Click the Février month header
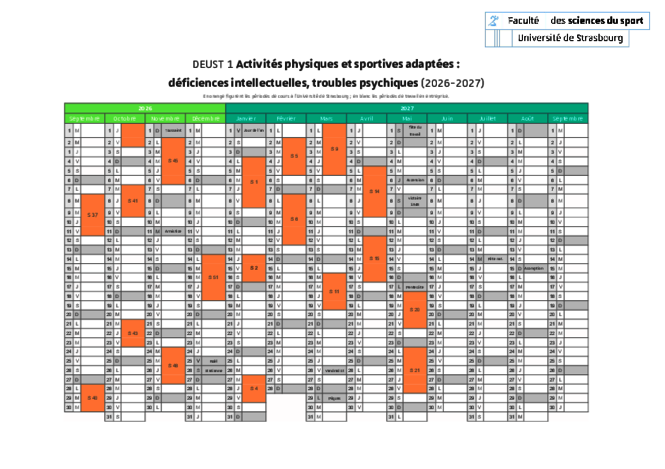Viewport: 665px width, 469px height. 286,118
